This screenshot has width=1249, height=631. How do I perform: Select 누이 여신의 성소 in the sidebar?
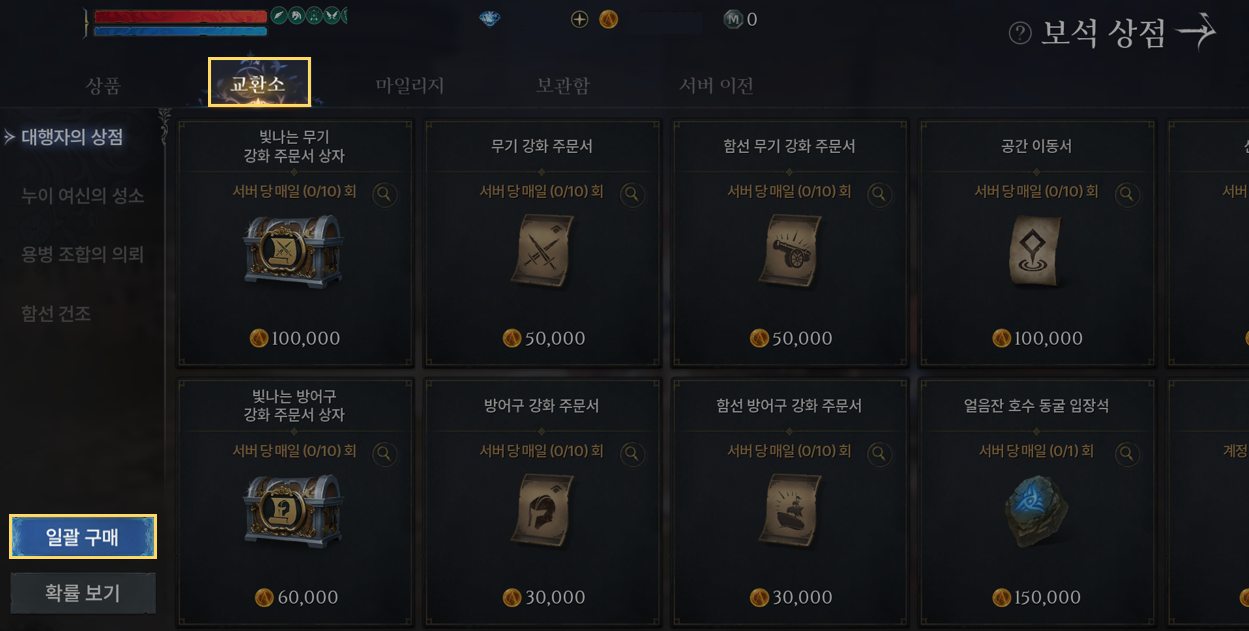83,196
